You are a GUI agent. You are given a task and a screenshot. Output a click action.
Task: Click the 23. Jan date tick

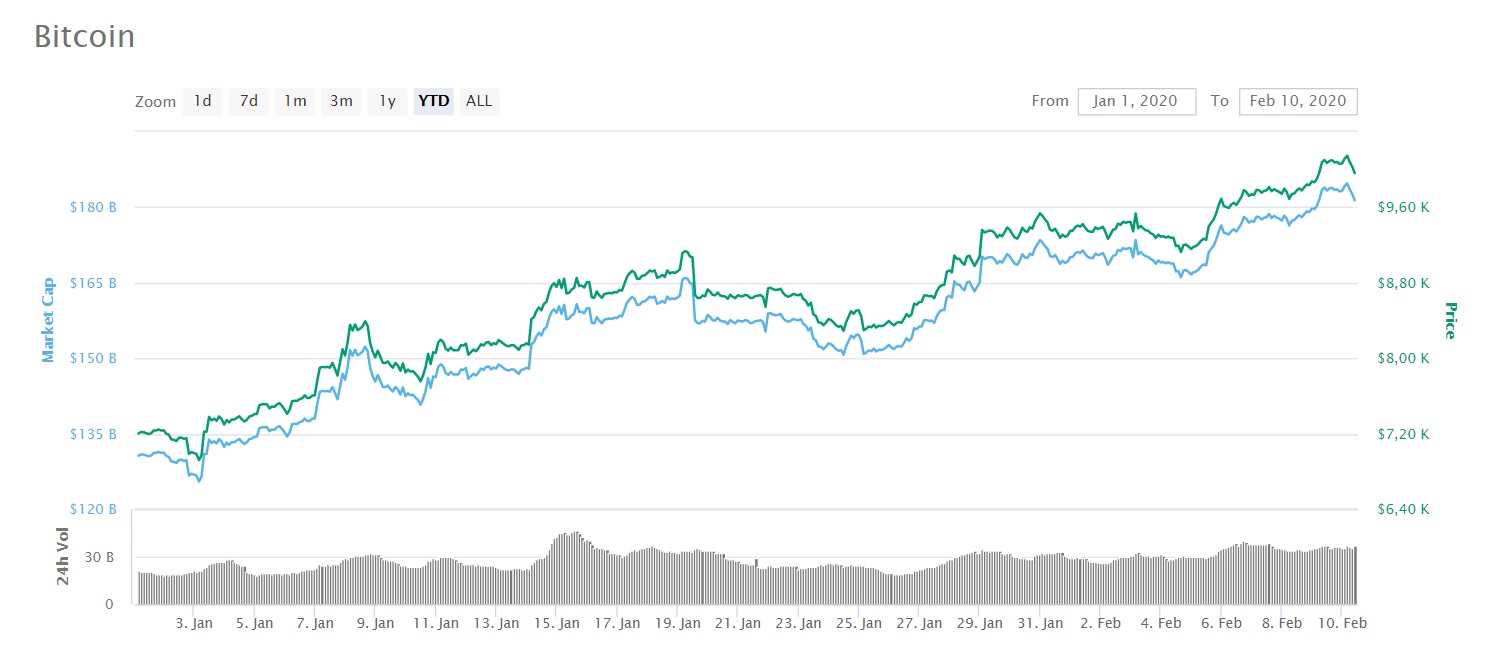[x=798, y=623]
